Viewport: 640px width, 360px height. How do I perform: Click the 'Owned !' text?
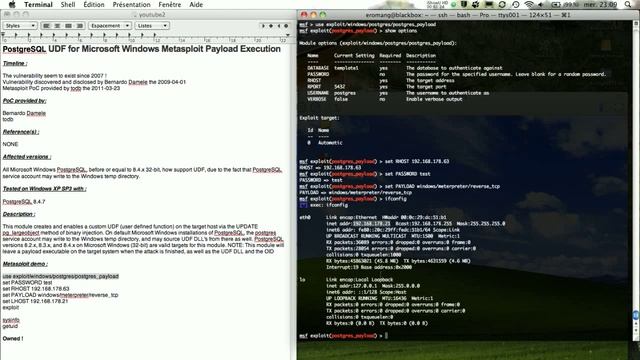click(13, 339)
